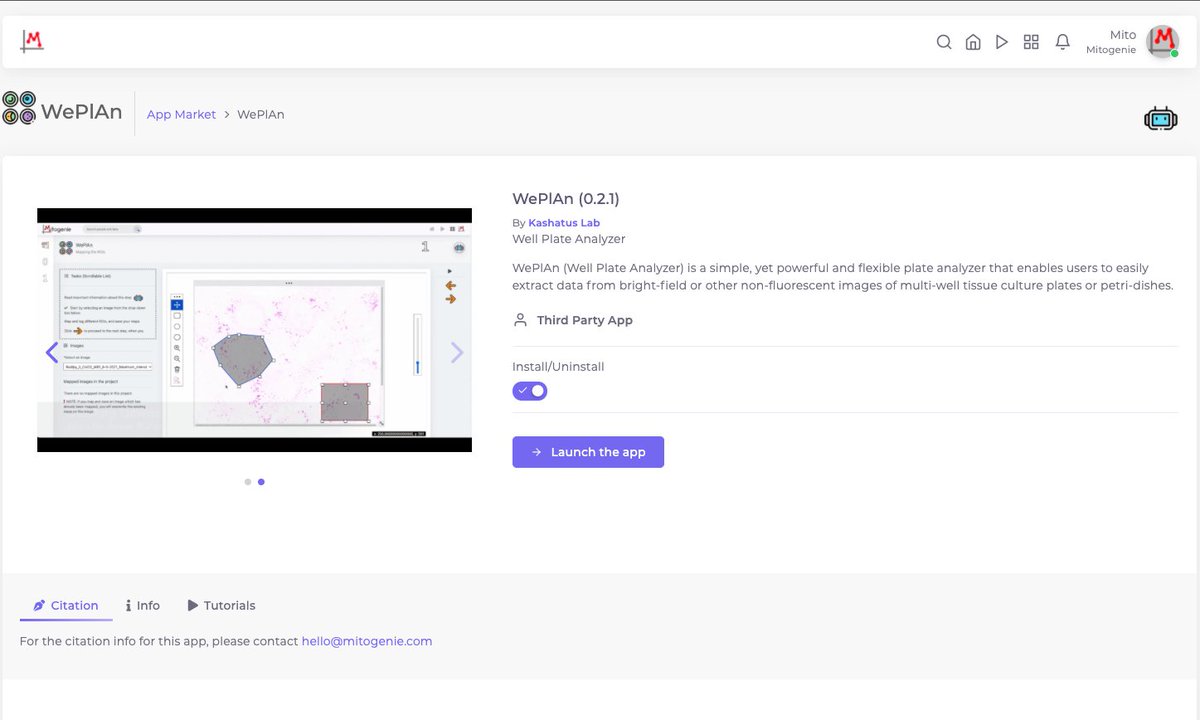Click the WePlAn (0.2.1) title
Screen dimensions: 1200x720
point(566,198)
